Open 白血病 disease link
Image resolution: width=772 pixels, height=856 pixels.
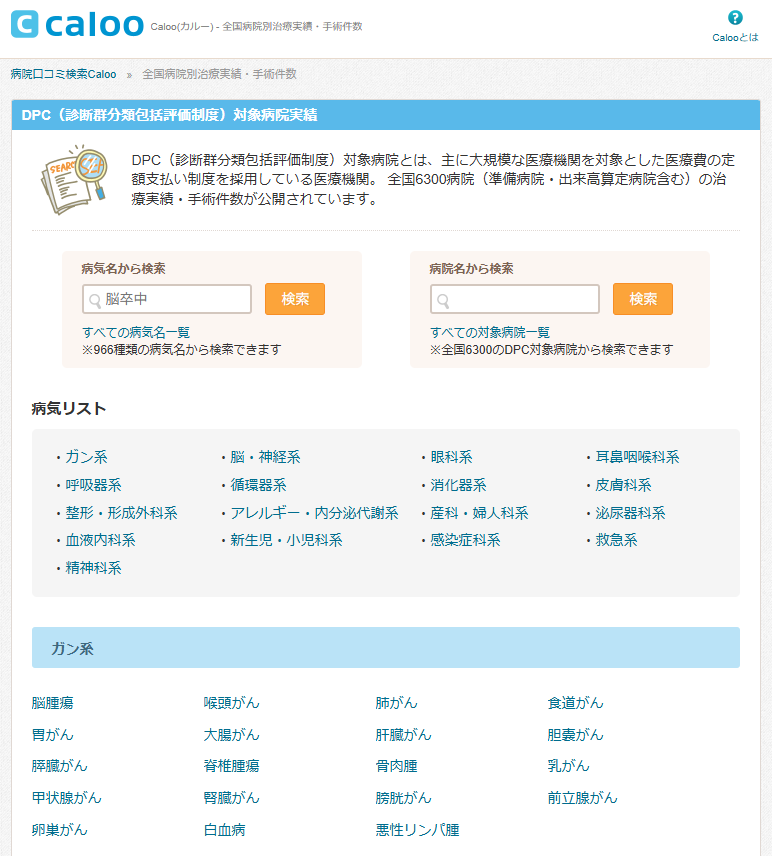[x=225, y=830]
